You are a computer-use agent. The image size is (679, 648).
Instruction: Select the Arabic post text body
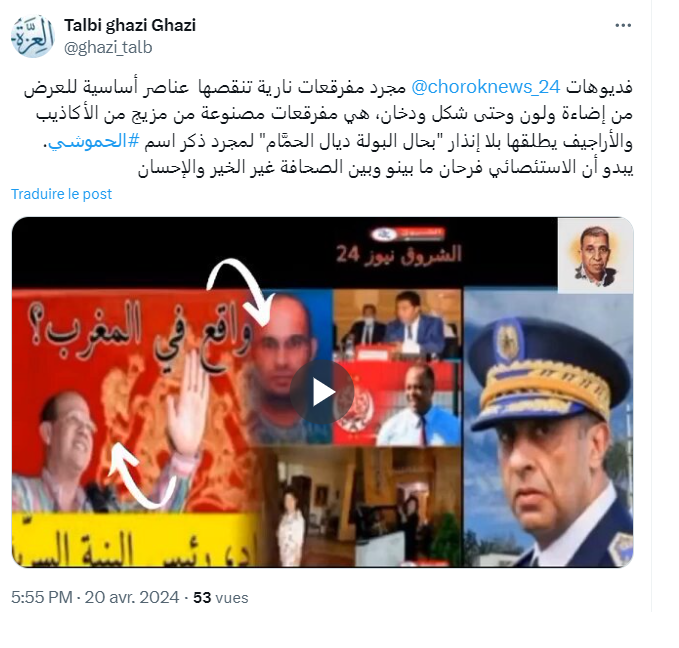click(328, 127)
